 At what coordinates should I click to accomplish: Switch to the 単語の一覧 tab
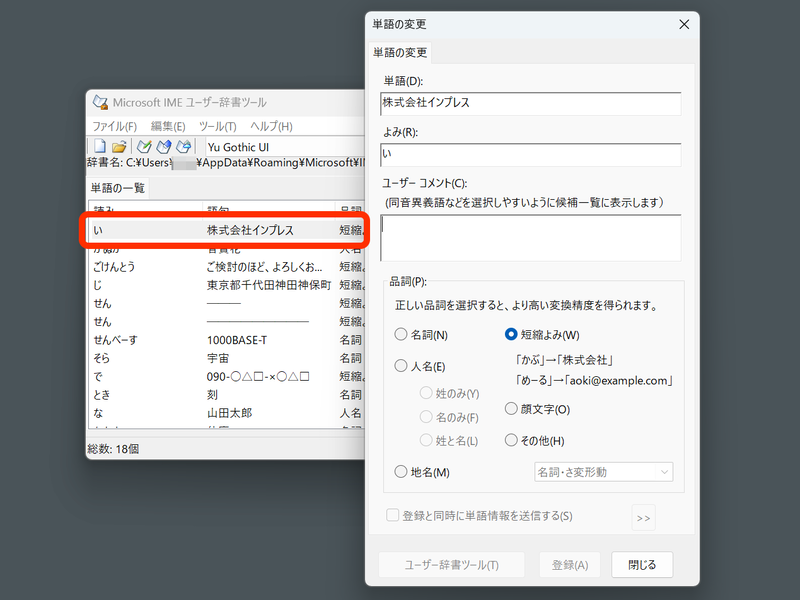[x=120, y=186]
